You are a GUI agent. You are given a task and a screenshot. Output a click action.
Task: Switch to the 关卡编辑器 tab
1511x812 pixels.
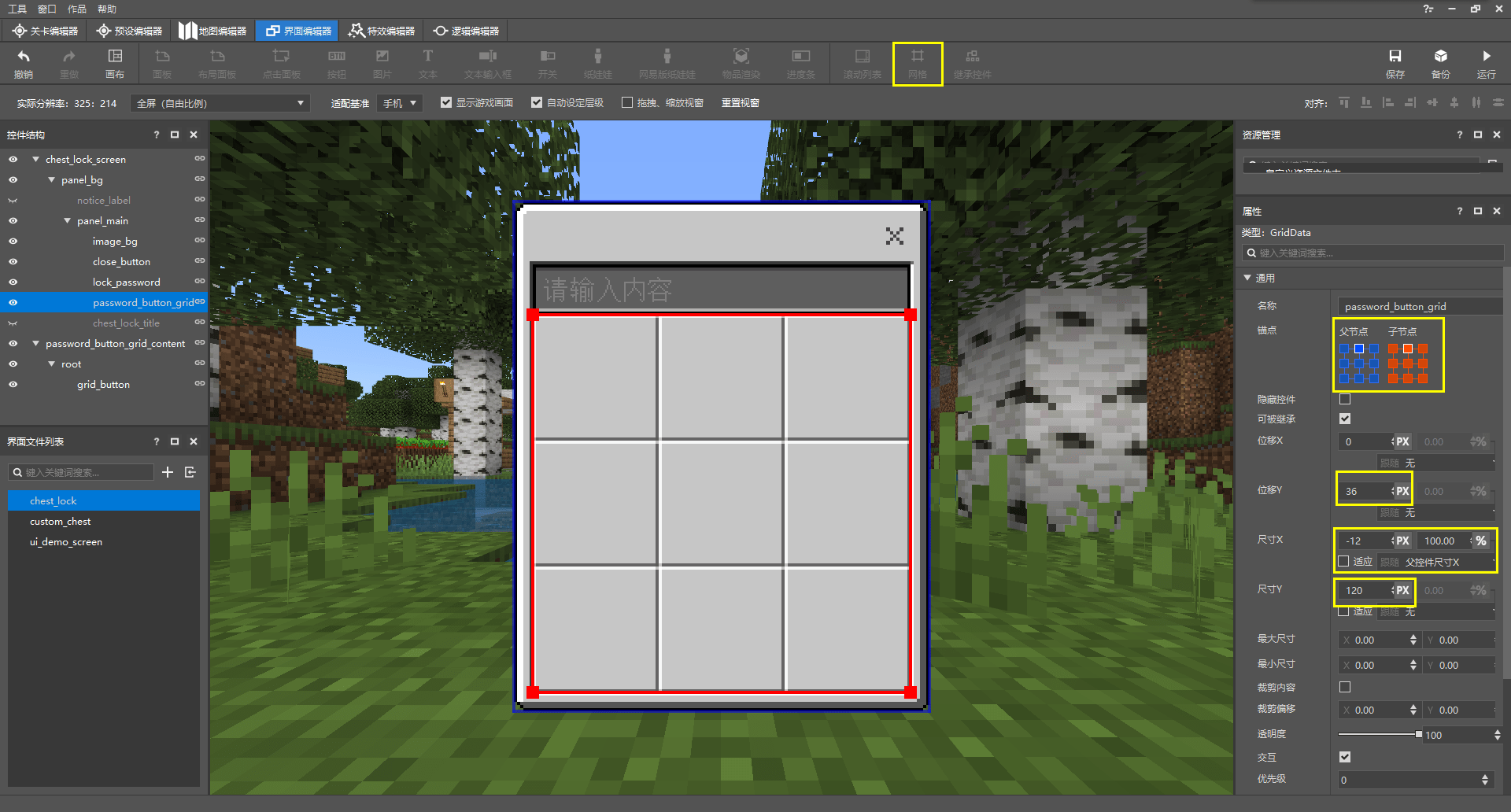pyautogui.click(x=46, y=31)
